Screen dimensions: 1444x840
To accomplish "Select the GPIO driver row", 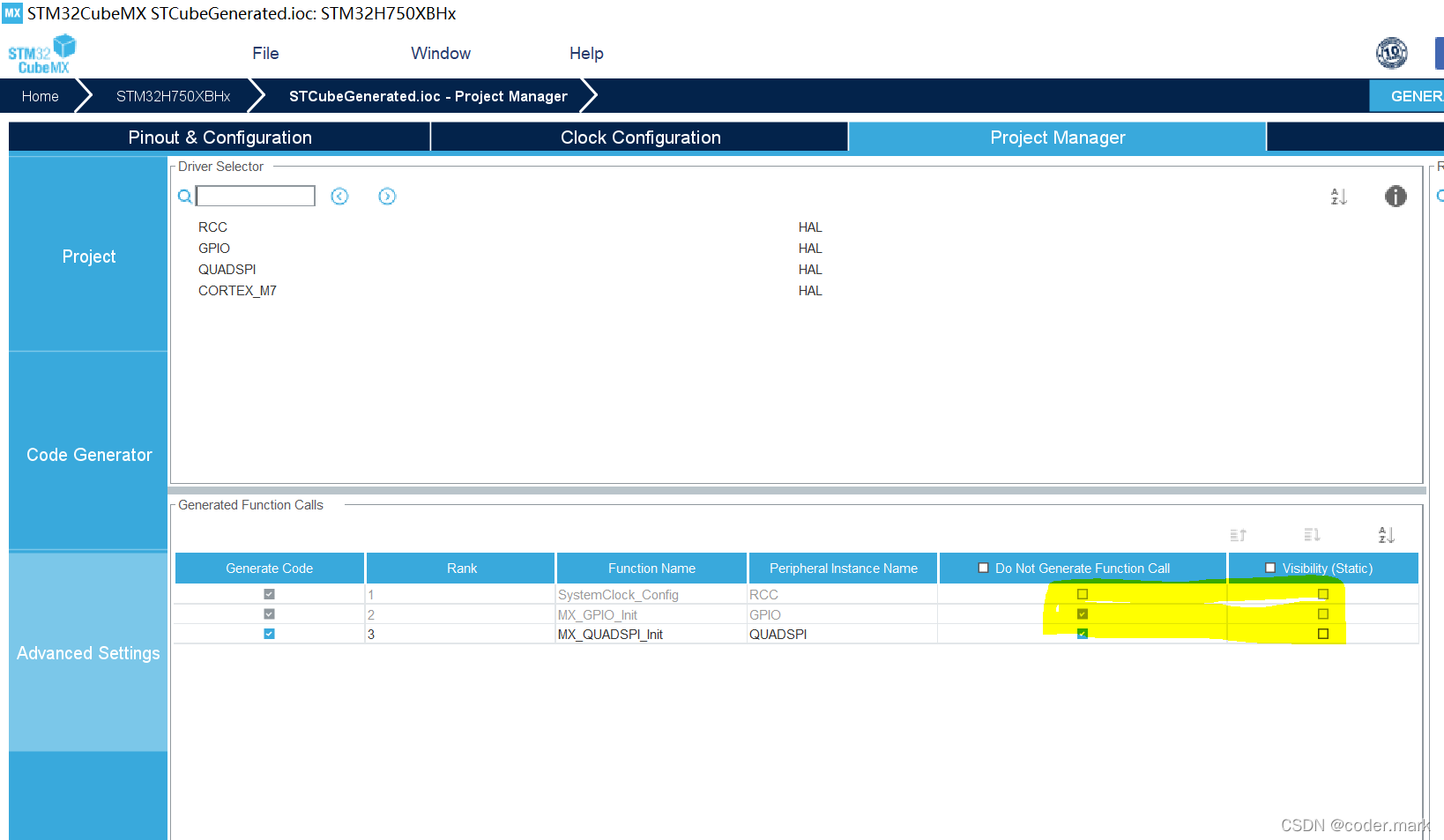I will point(214,249).
